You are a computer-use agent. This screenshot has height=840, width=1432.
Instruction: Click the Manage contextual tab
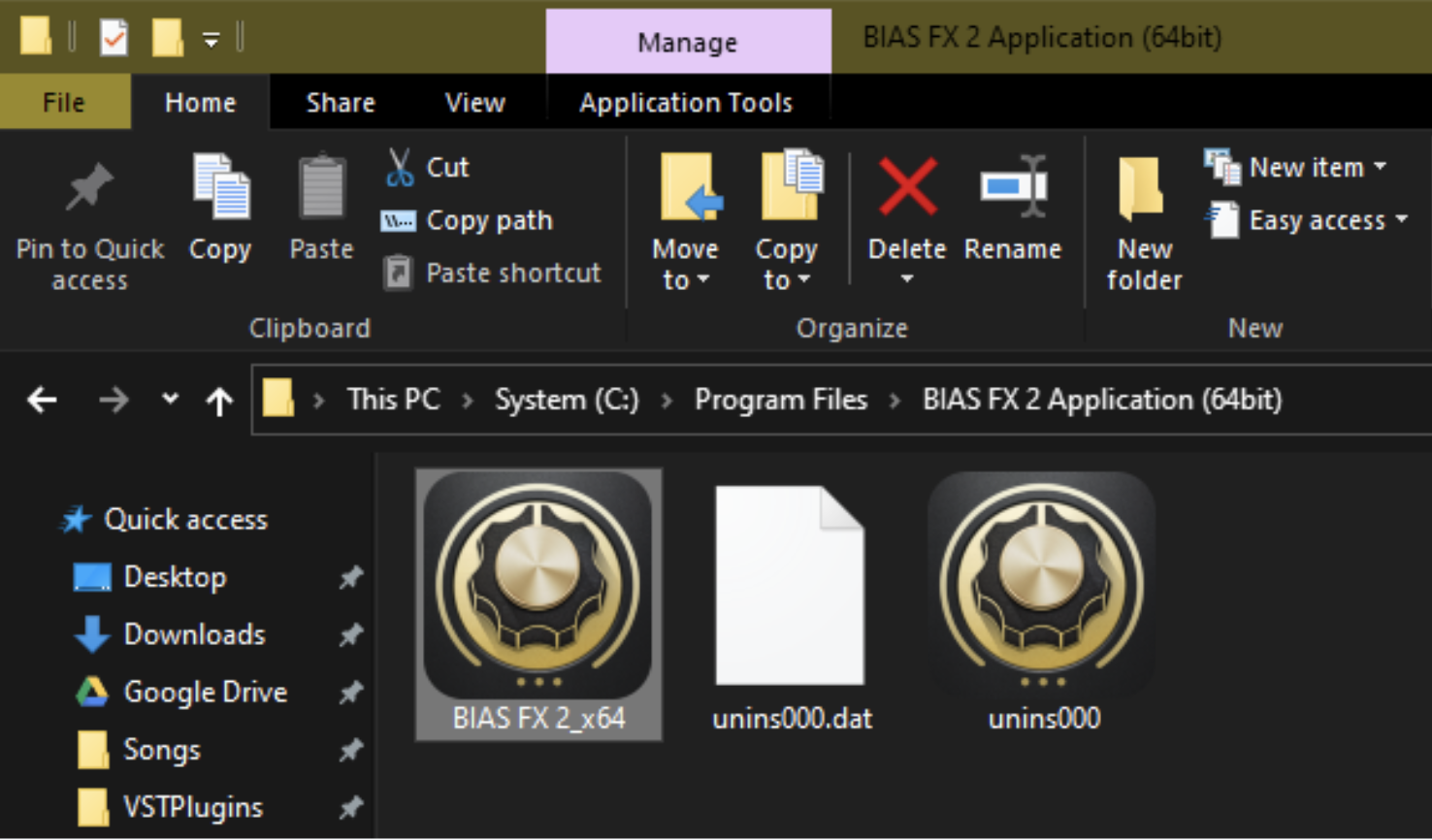[x=688, y=42]
